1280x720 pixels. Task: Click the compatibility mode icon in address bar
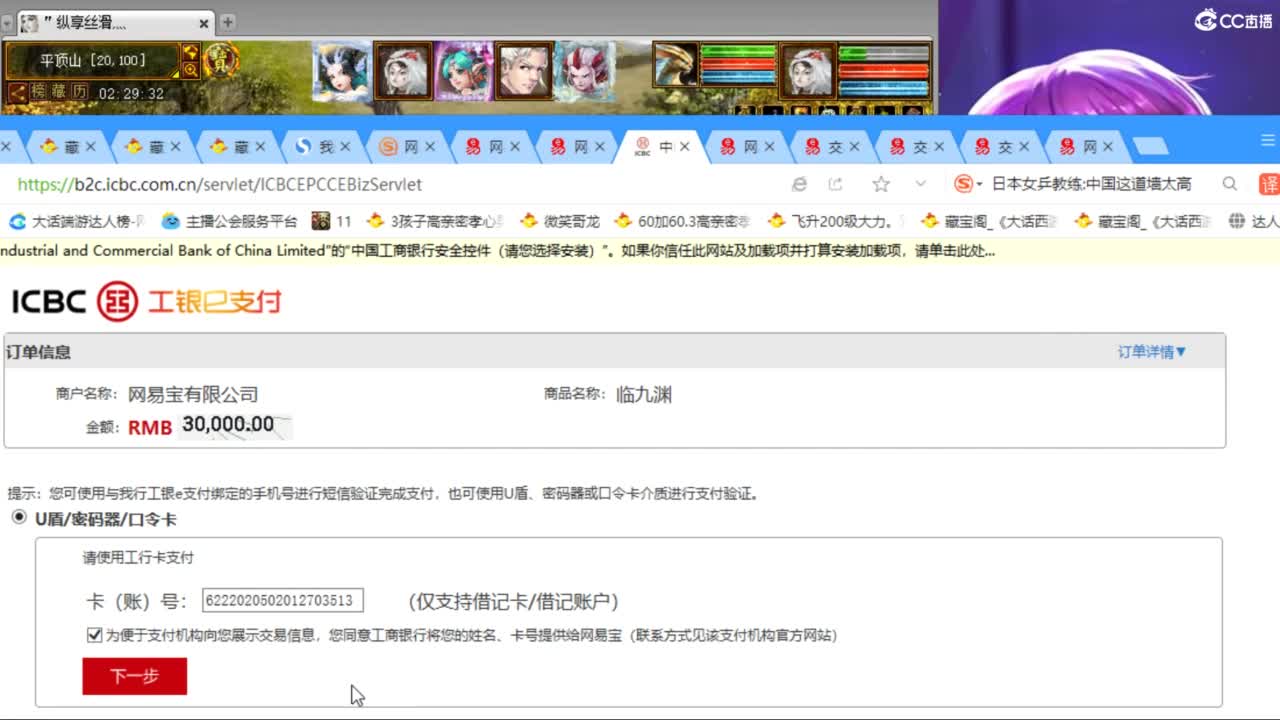point(799,184)
